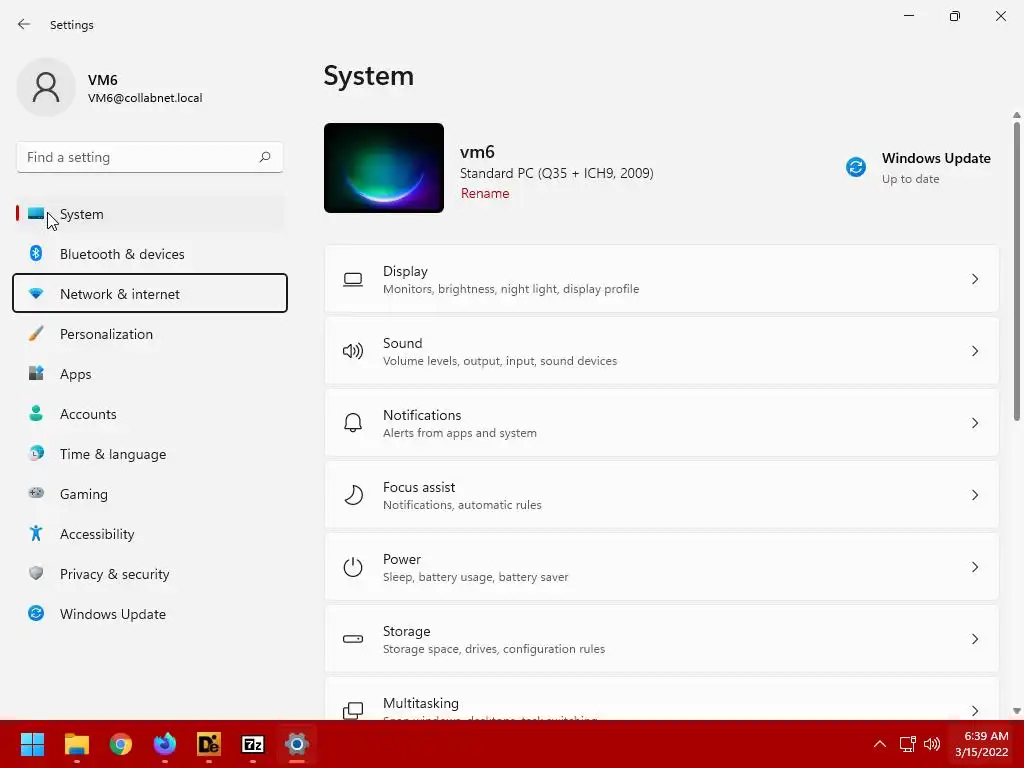The width and height of the screenshot is (1024, 768).
Task: Open Privacy & security category
Action: [x=150, y=574]
